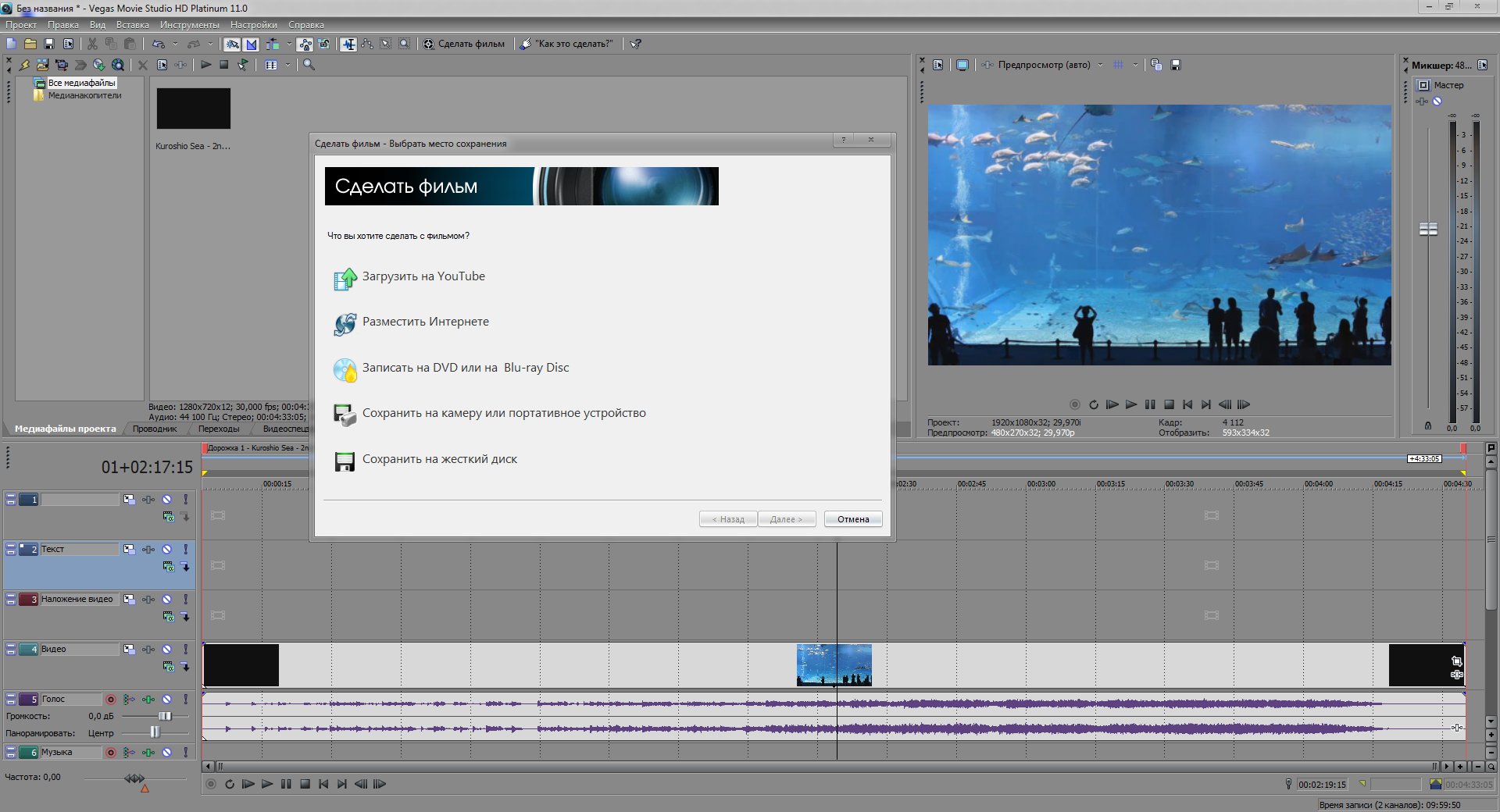Screen dimensions: 1500x812
Task: Open the Проект menu
Action: pos(21,25)
